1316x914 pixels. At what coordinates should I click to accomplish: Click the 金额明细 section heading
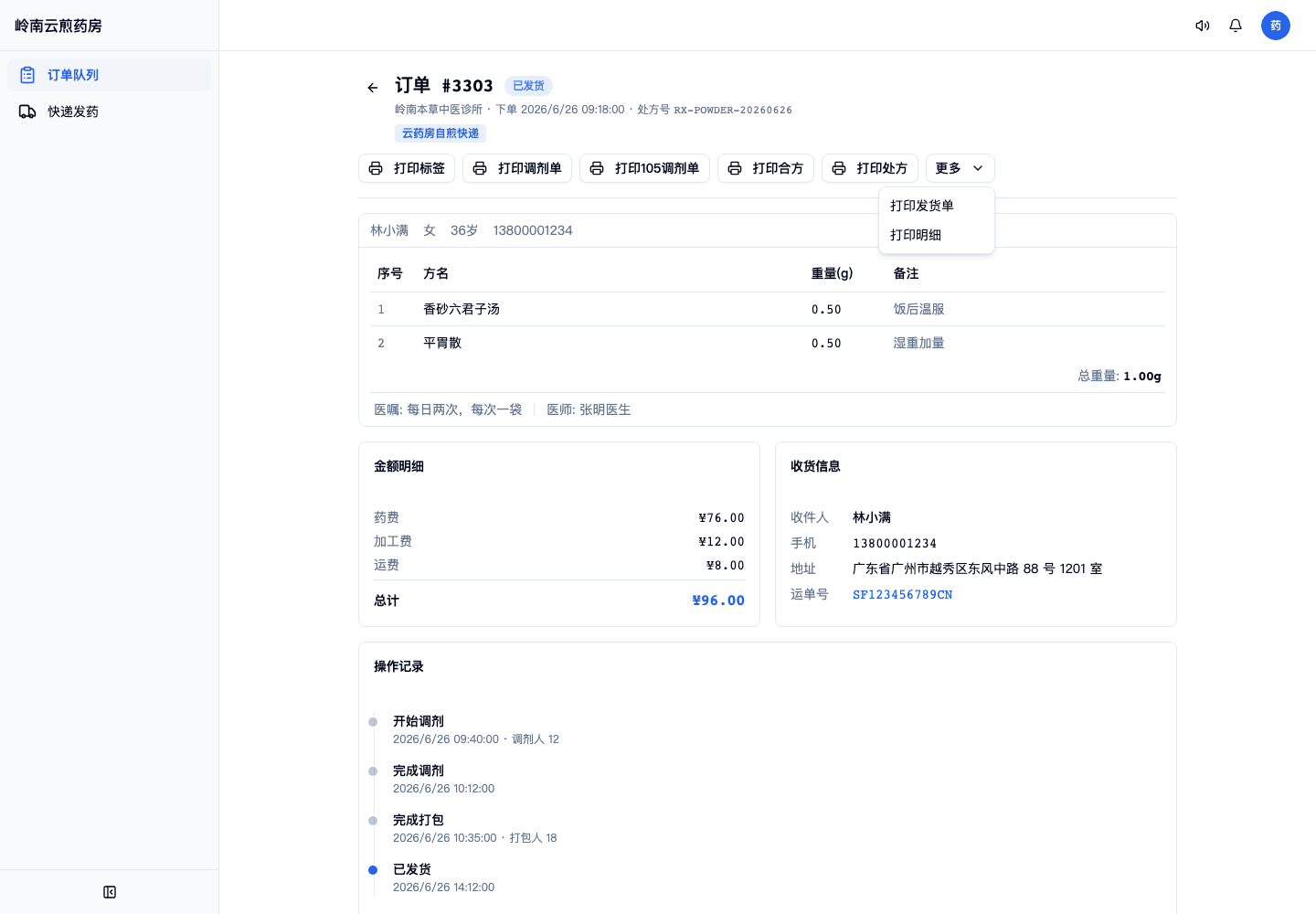pos(398,466)
